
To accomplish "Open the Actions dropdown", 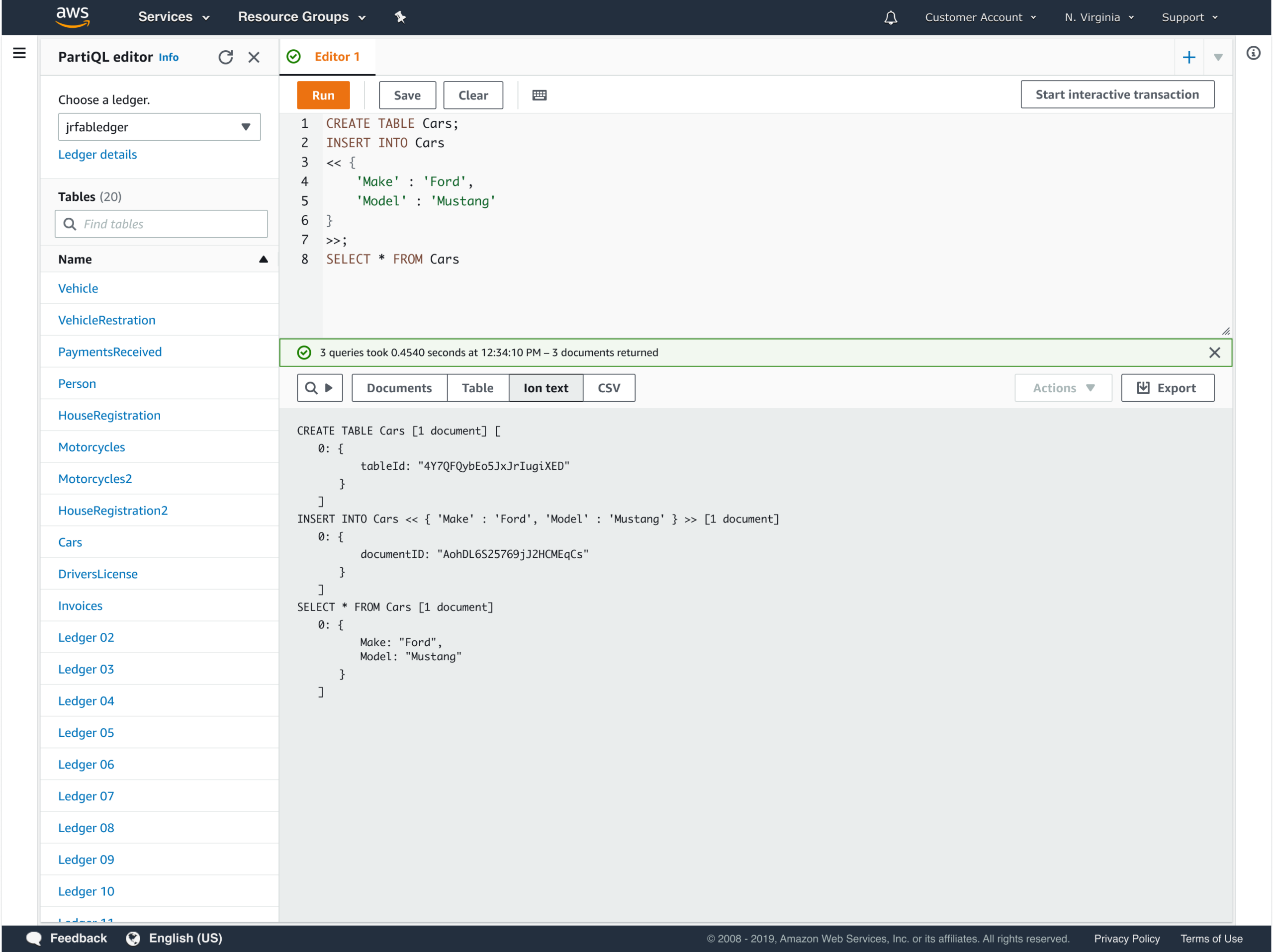I will [1062, 388].
